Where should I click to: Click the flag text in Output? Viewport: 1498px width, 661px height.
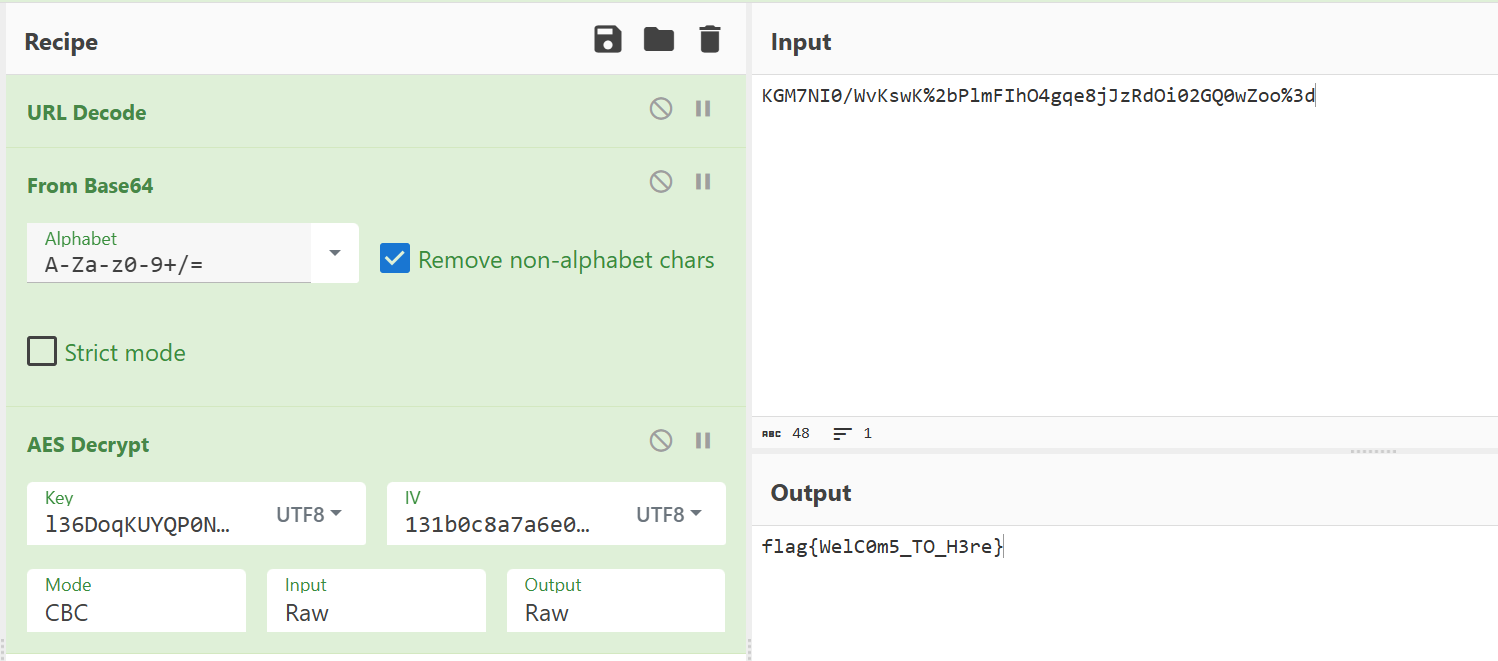click(x=881, y=547)
